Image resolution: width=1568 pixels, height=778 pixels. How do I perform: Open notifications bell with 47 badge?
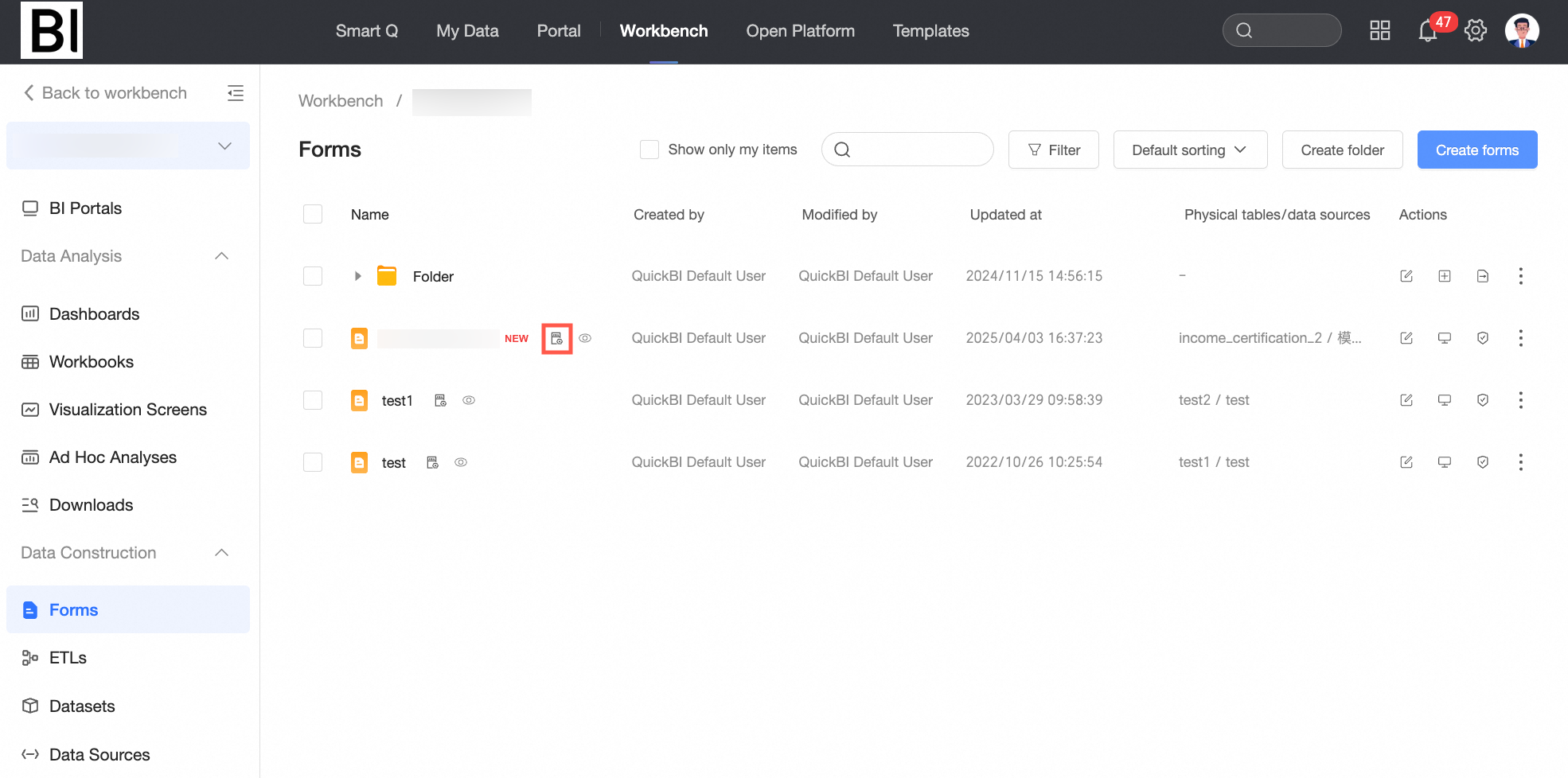pos(1428,31)
